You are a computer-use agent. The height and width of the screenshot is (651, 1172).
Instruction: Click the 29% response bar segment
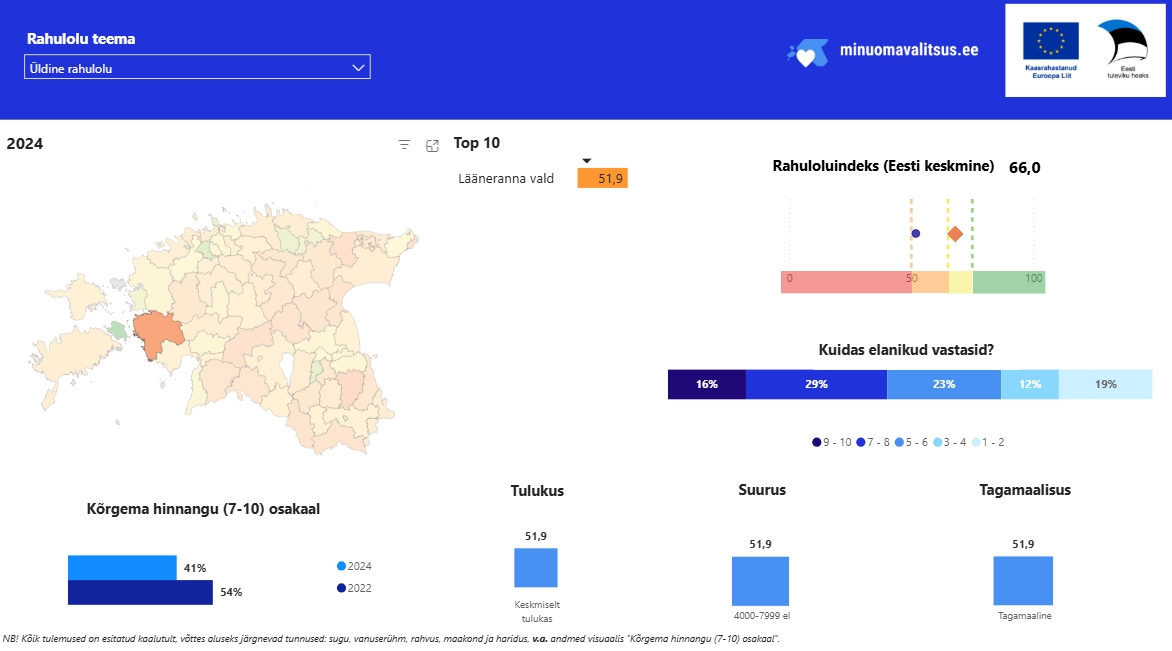coord(816,384)
